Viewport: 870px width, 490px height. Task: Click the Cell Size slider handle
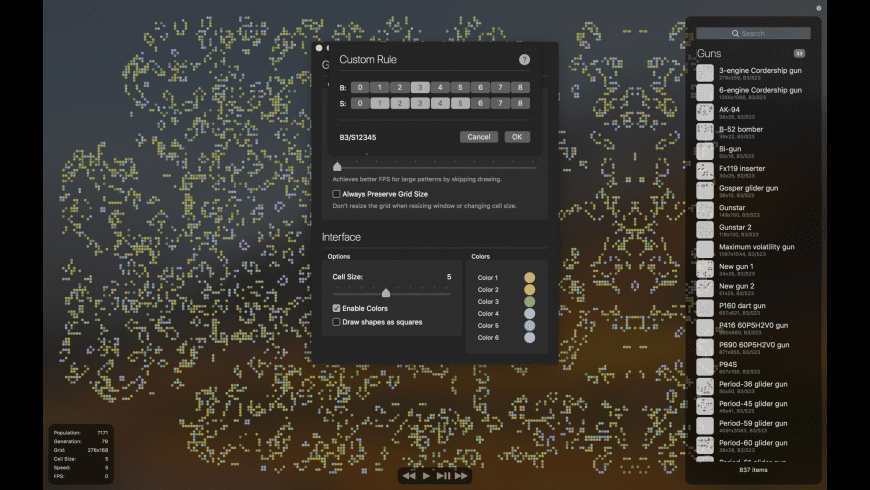pos(386,292)
